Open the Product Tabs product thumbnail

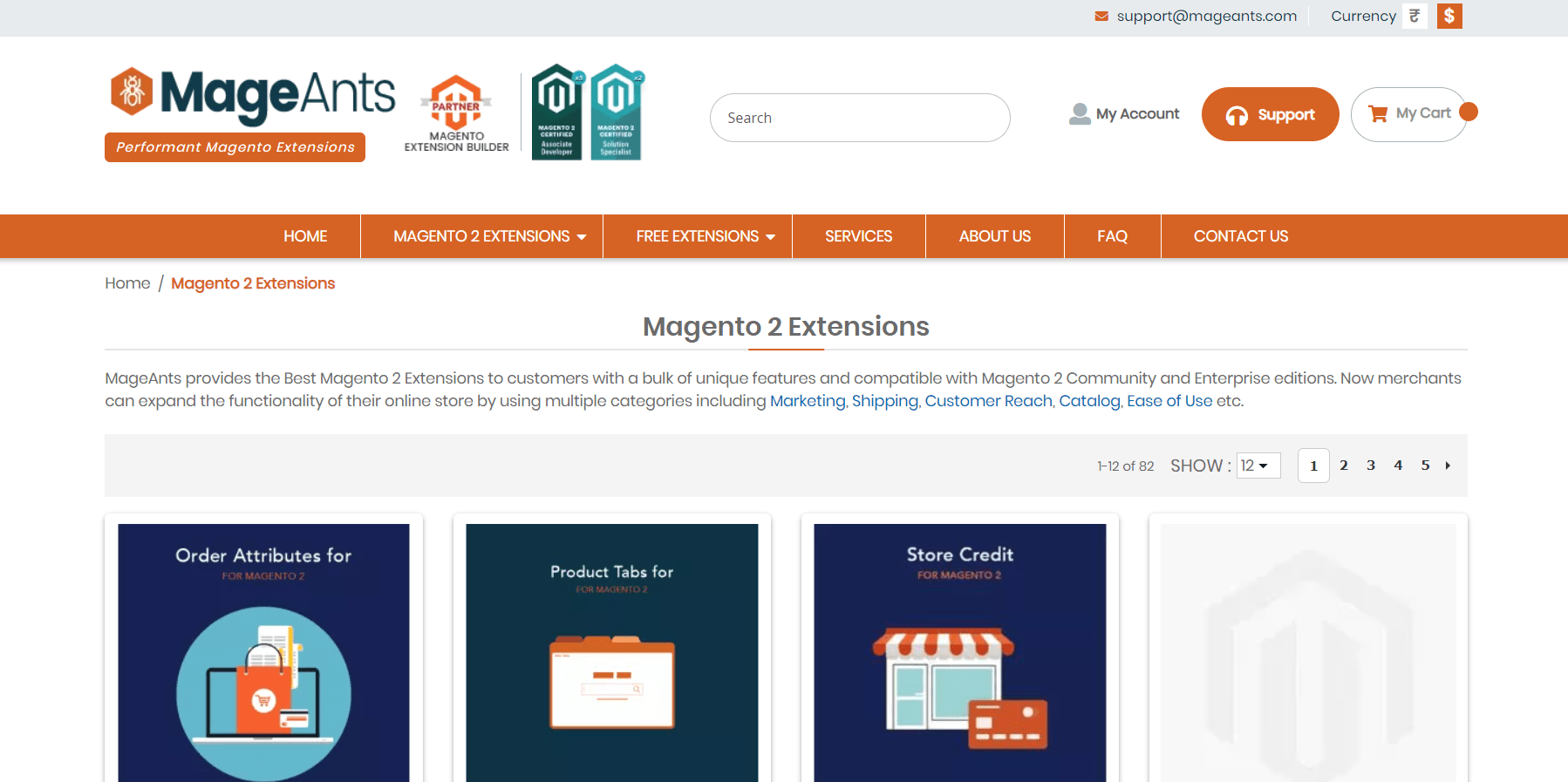point(612,653)
